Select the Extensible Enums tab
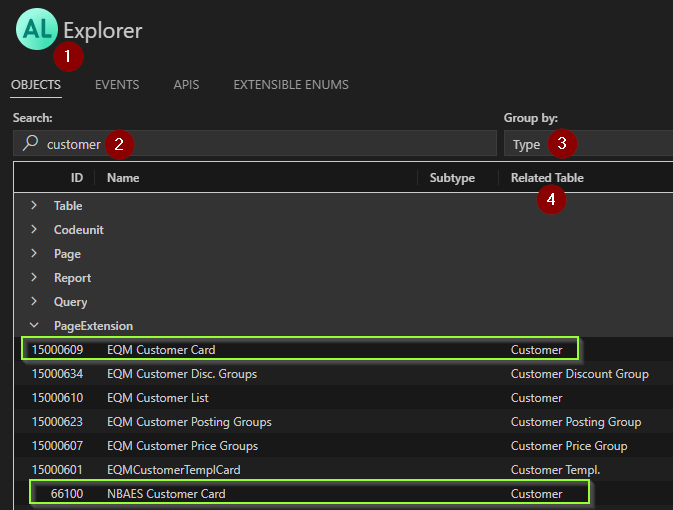The image size is (673, 510). [290, 85]
